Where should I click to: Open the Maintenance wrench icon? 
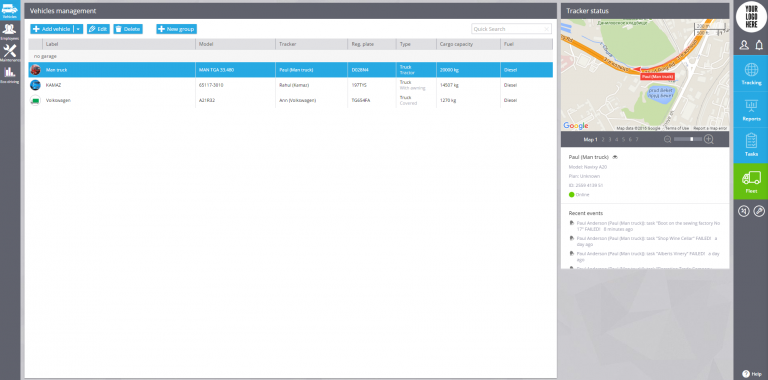(10, 52)
